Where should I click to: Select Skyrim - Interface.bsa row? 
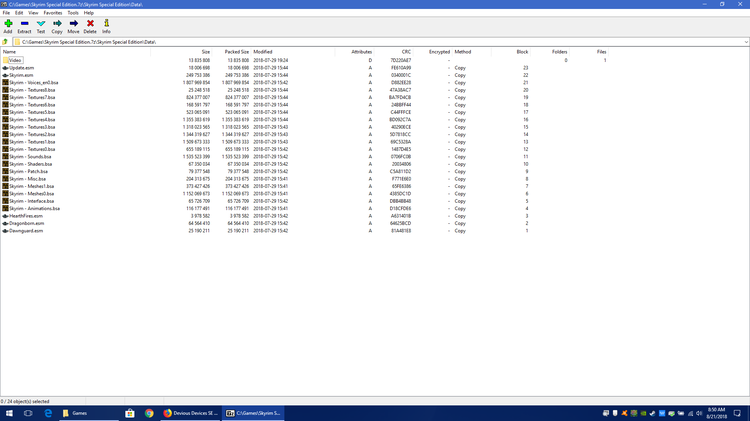[32, 201]
